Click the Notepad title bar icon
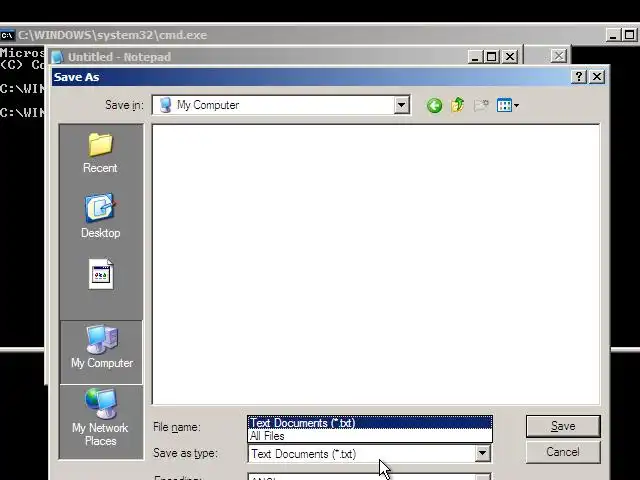 point(57,57)
